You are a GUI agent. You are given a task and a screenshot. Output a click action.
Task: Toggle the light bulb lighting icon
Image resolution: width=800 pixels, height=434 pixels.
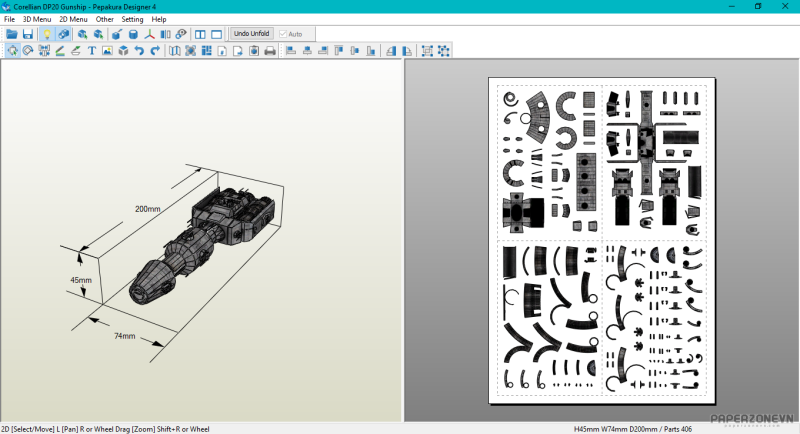(46, 34)
